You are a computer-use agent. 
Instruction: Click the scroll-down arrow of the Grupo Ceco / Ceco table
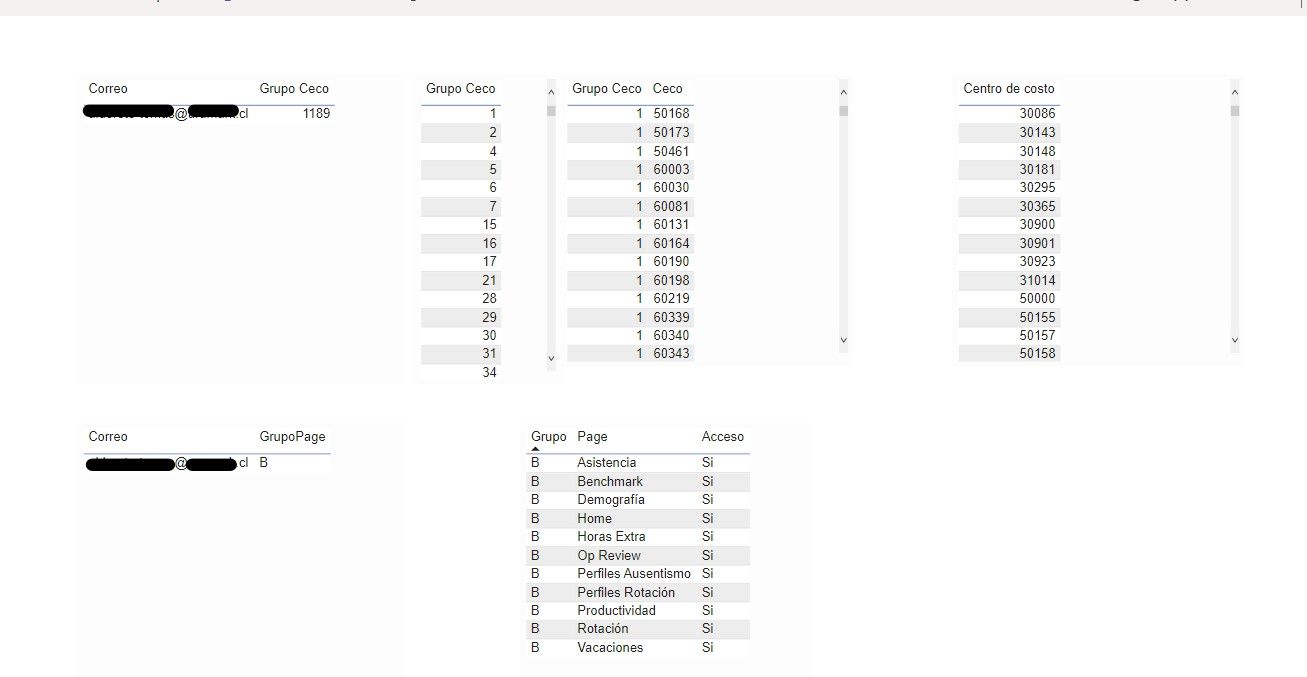pyautogui.click(x=843, y=340)
